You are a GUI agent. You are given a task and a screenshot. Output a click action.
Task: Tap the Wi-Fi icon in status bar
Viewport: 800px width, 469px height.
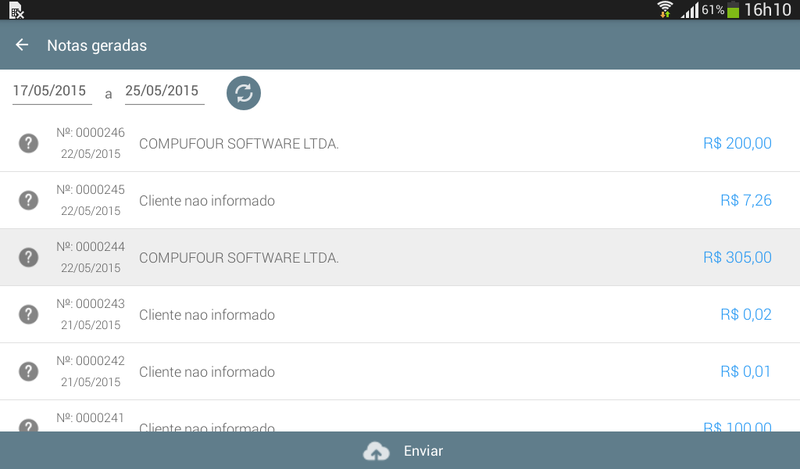665,10
